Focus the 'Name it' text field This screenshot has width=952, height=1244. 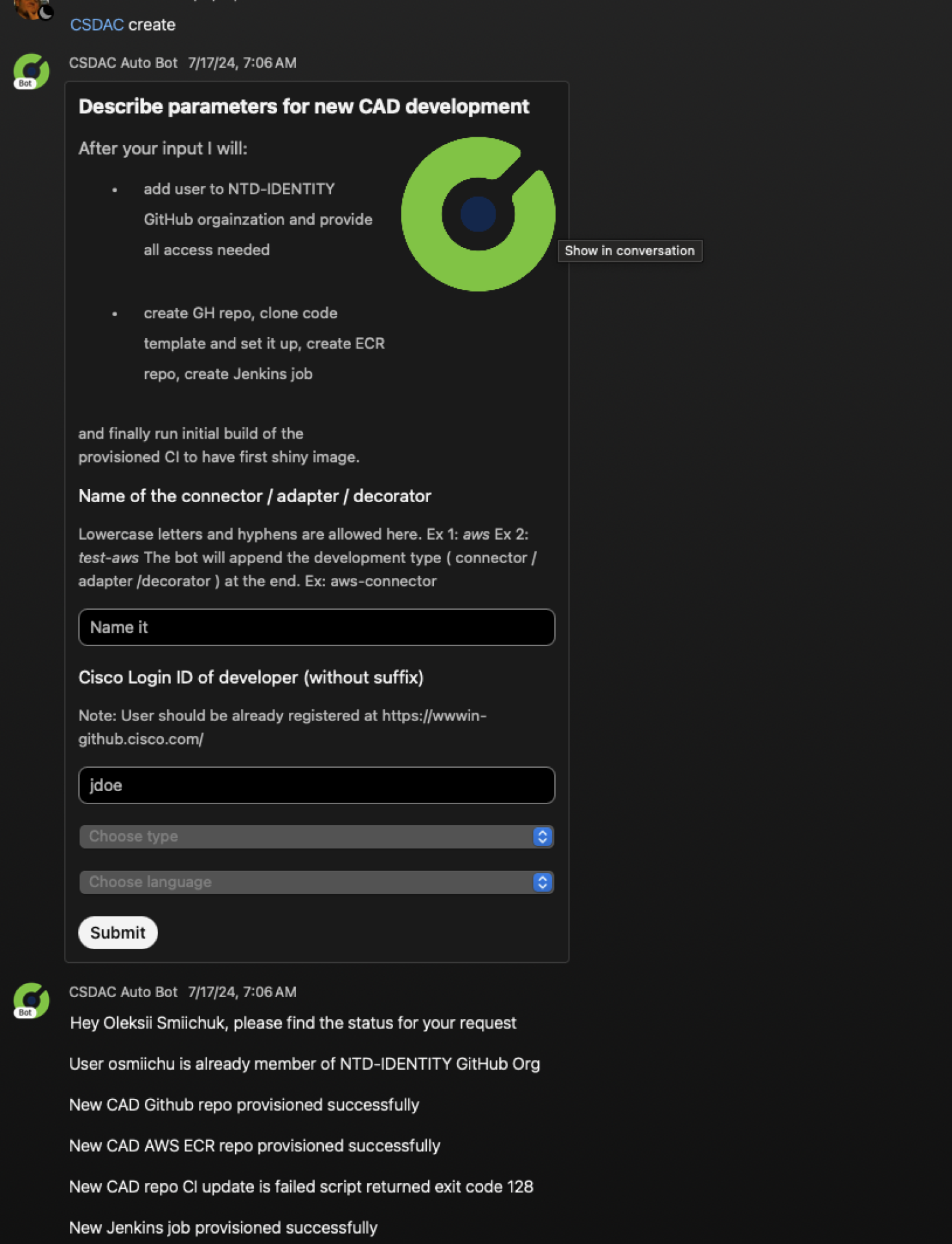[316, 627]
